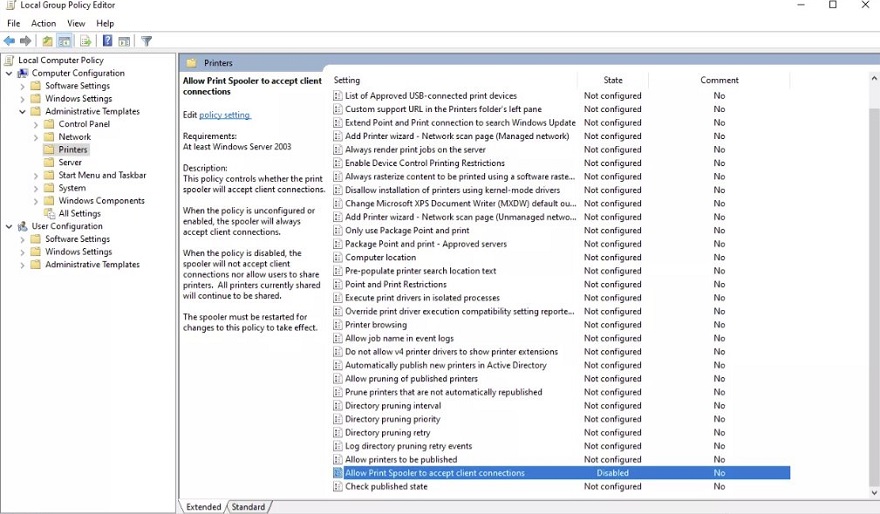Image resolution: width=880 pixels, height=514 pixels.
Task: Click the User Configuration node icon
Action: pos(22,226)
